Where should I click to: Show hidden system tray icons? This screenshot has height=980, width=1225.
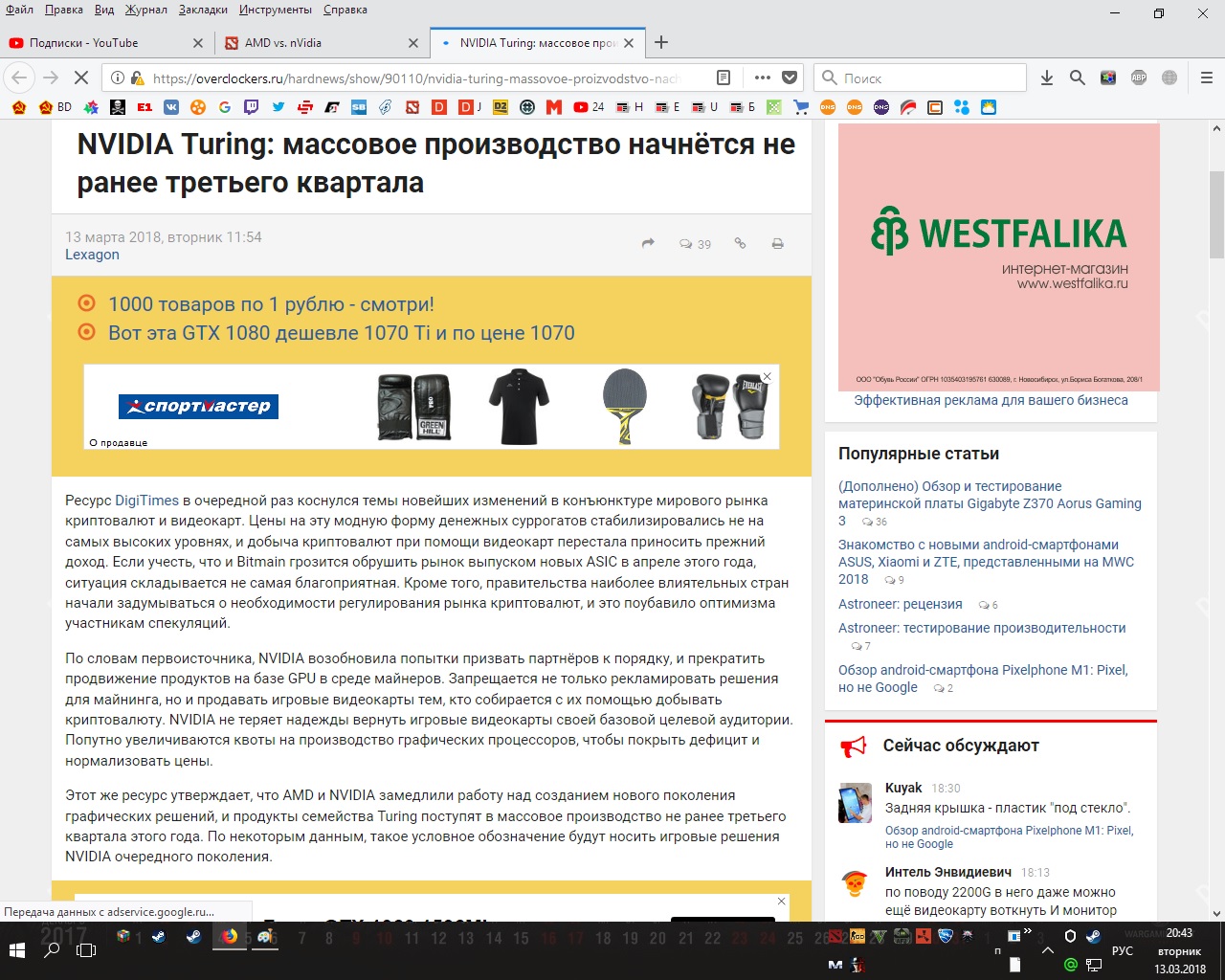pos(1047,951)
